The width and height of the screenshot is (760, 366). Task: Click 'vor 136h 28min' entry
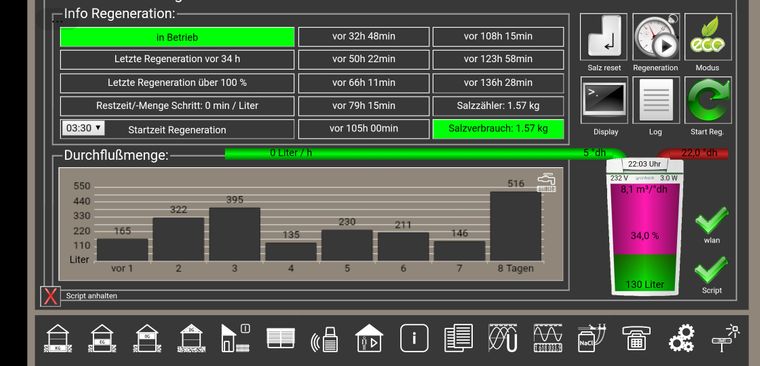click(498, 82)
